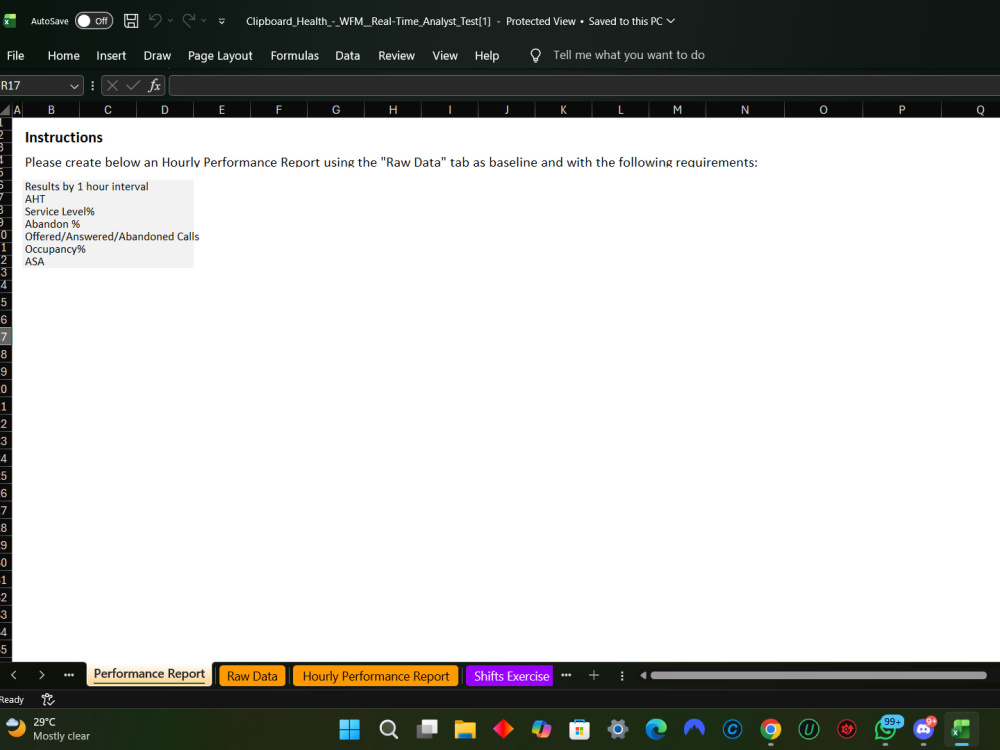1000x750 pixels.
Task: Switch to the Insert ribbon tab
Action: click(111, 55)
